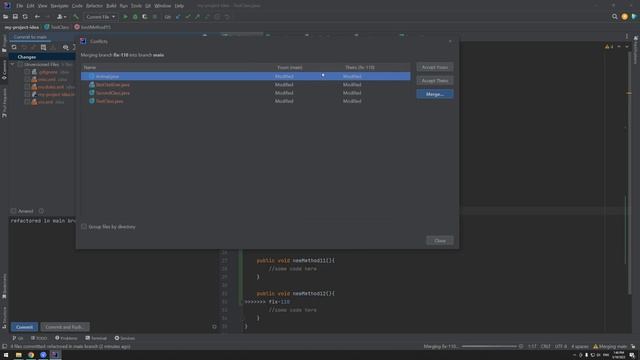Select the Commit to main tab

[x=30, y=37]
